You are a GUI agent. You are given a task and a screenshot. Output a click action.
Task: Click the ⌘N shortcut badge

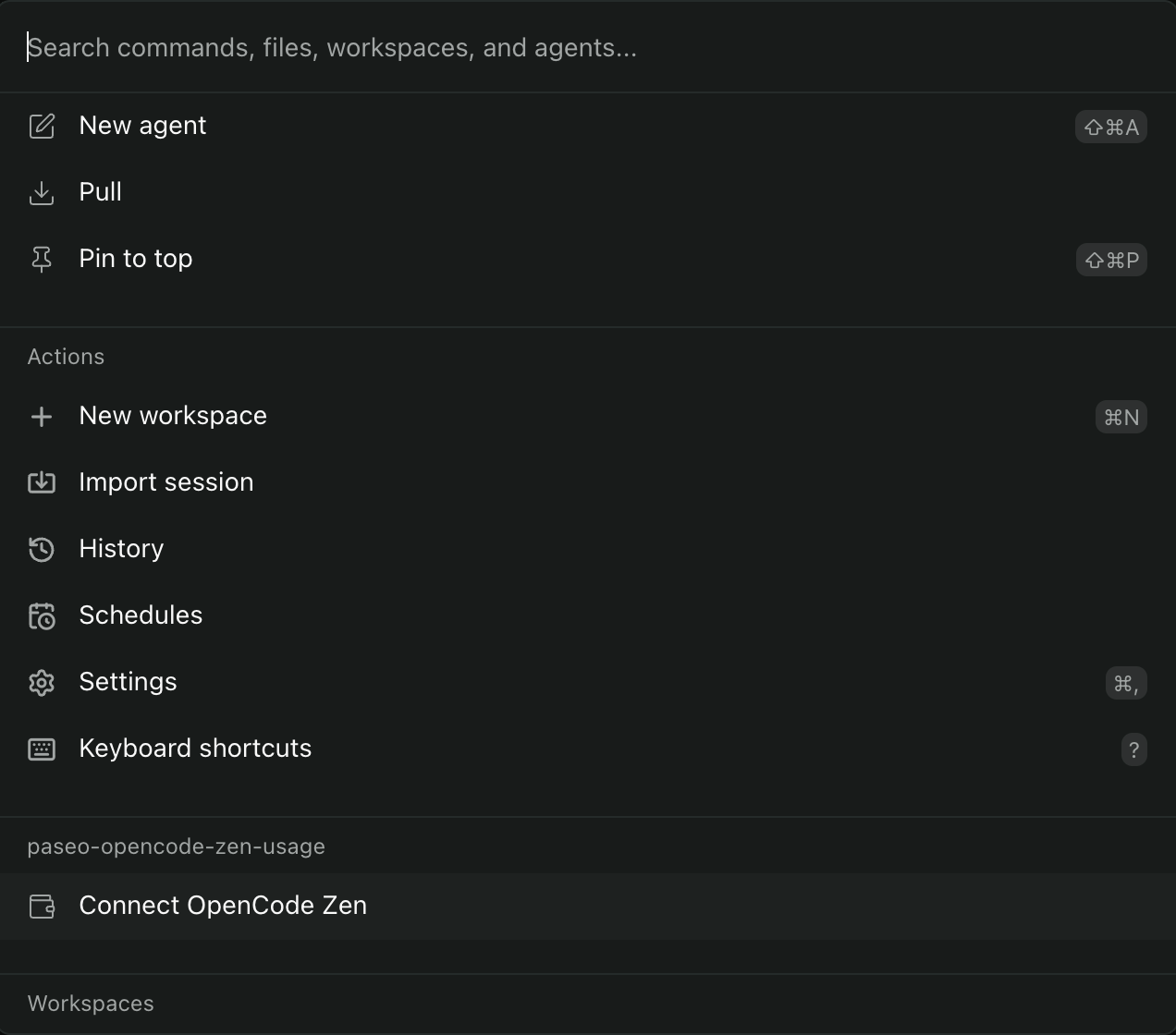(x=1121, y=417)
